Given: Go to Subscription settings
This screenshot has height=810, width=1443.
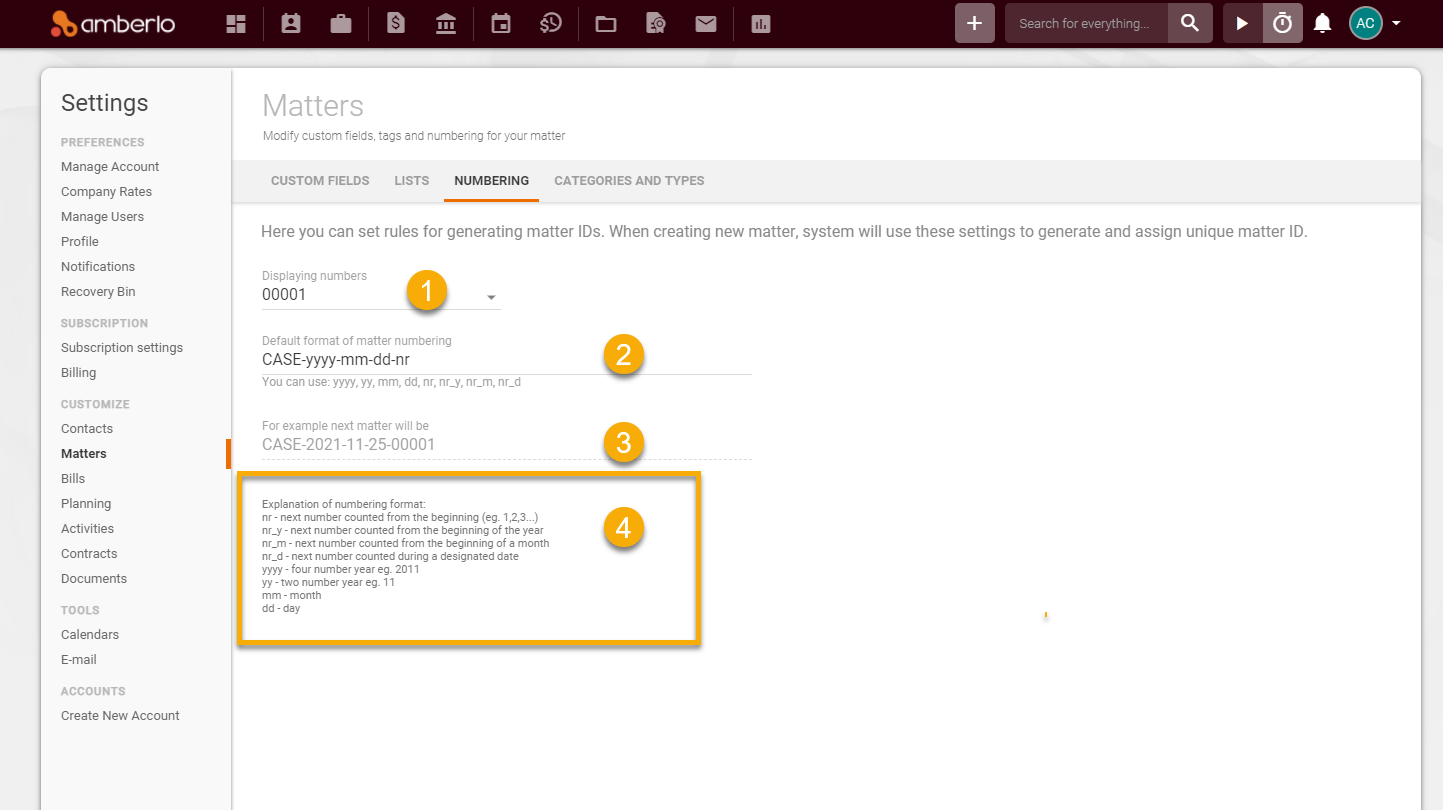Looking at the screenshot, I should click(122, 347).
